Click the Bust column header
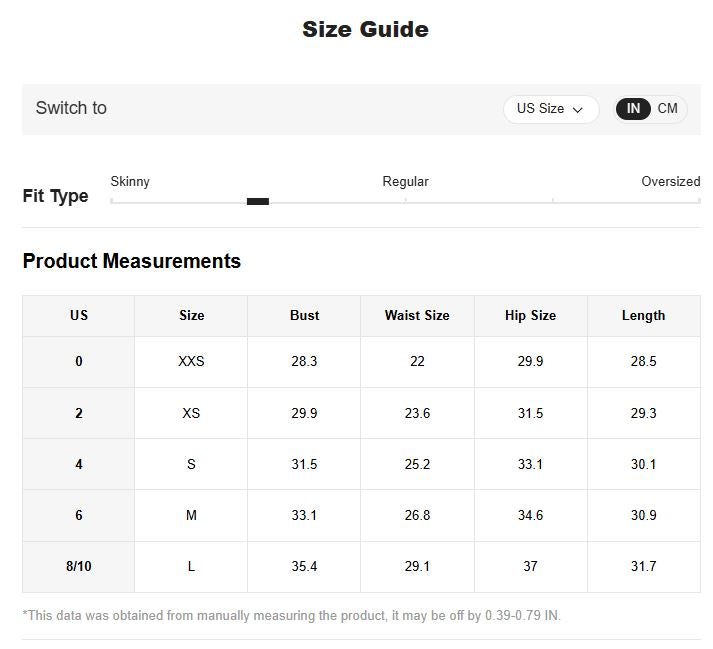This screenshot has width=713, height=649. click(304, 315)
